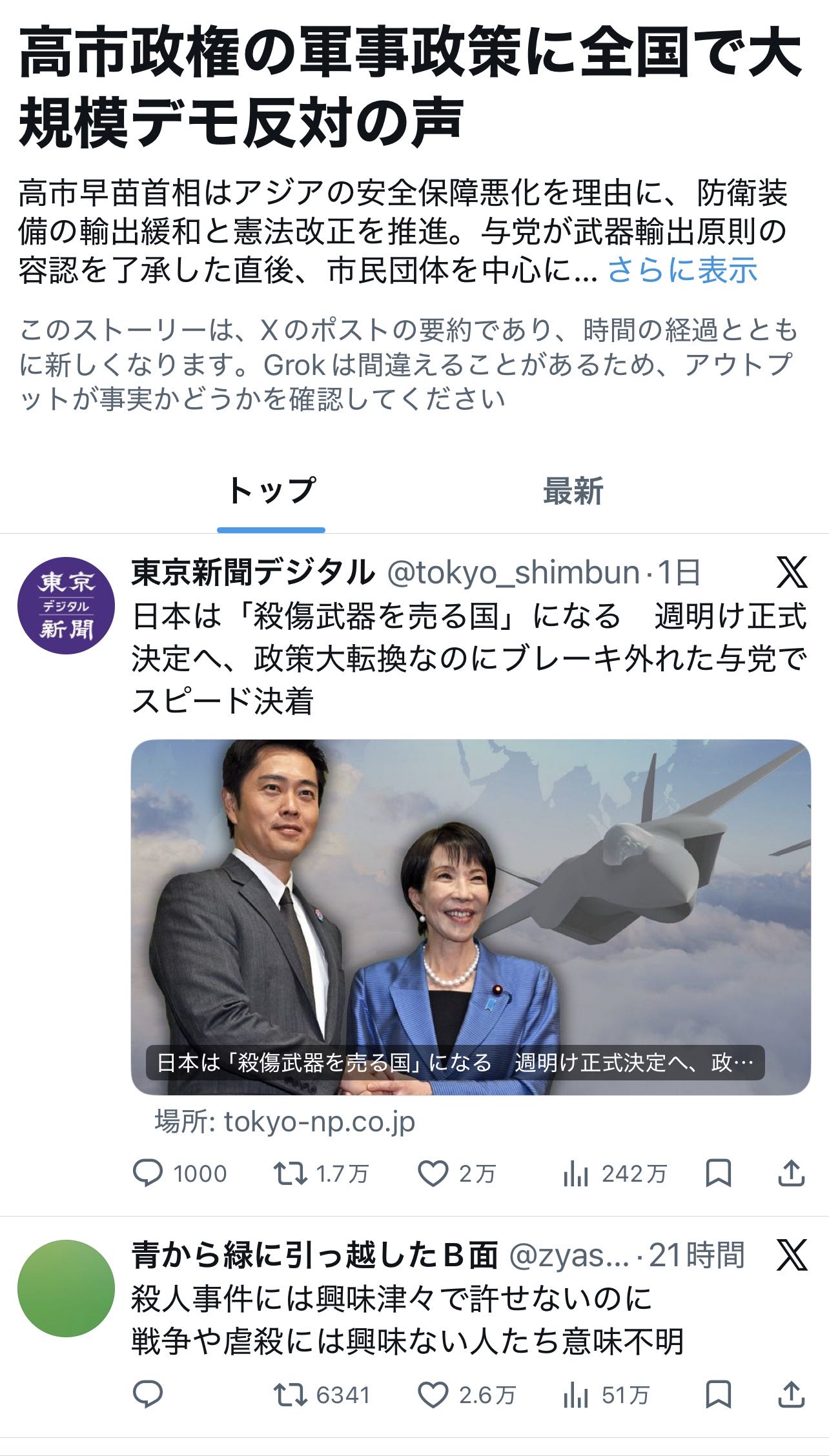Reply to the B面 user's post

147,1395
